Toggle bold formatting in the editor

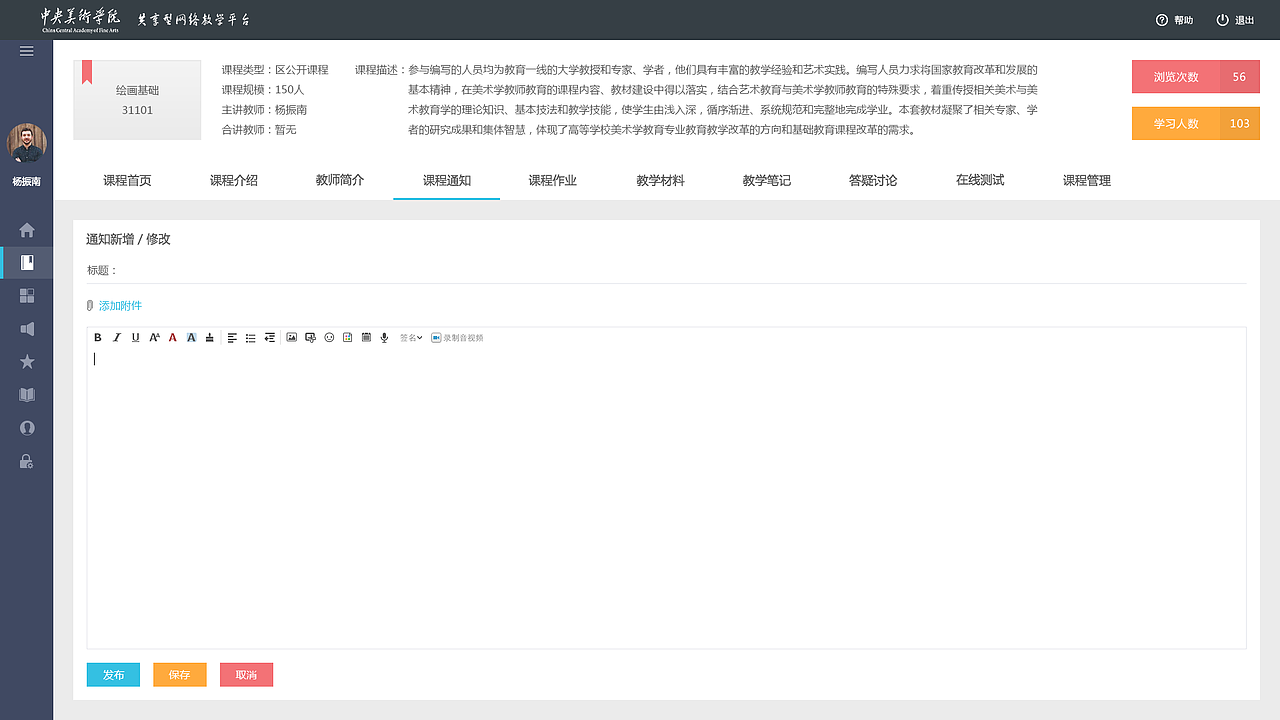coord(97,337)
